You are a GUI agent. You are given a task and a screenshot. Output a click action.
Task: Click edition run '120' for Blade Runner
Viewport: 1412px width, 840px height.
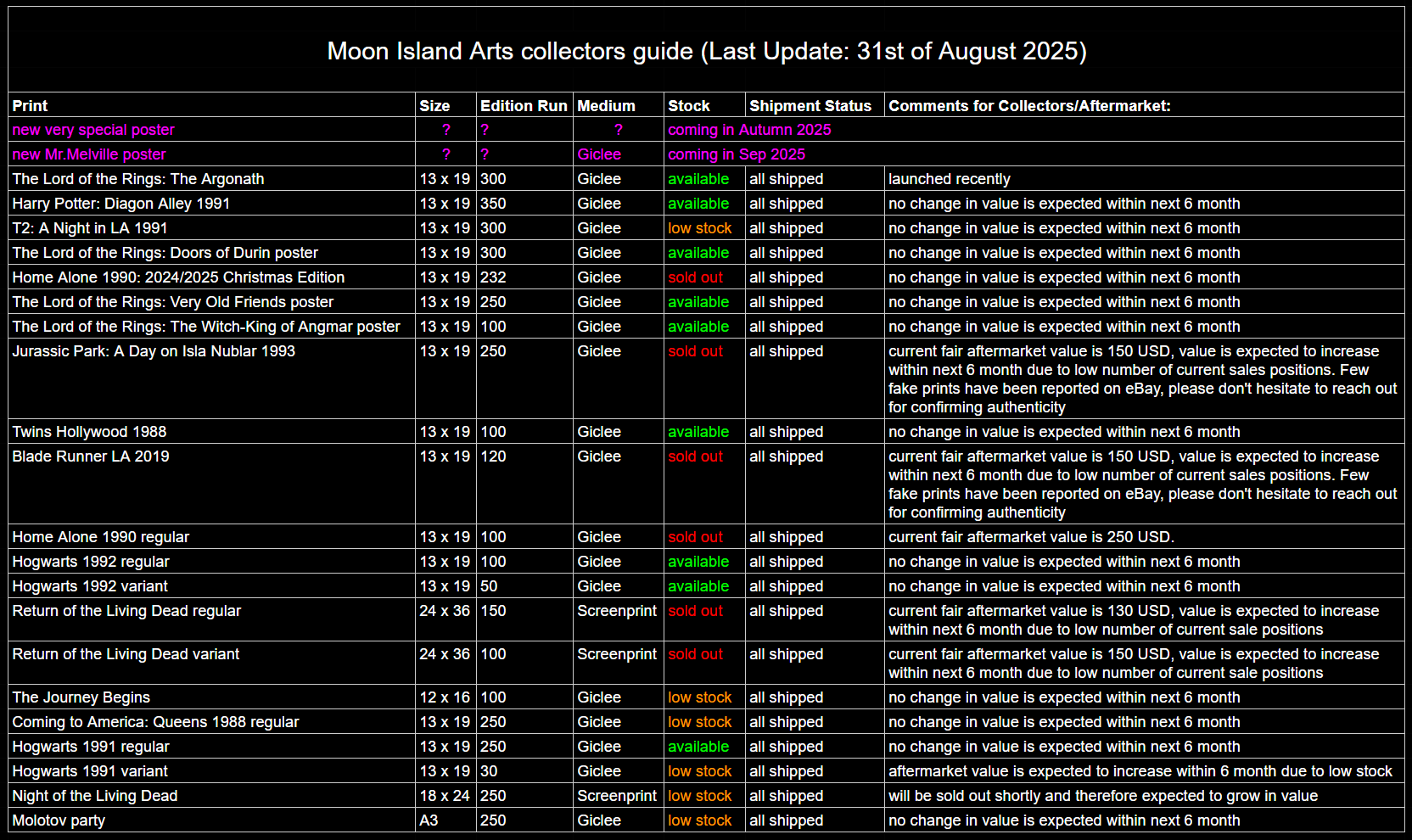493,456
